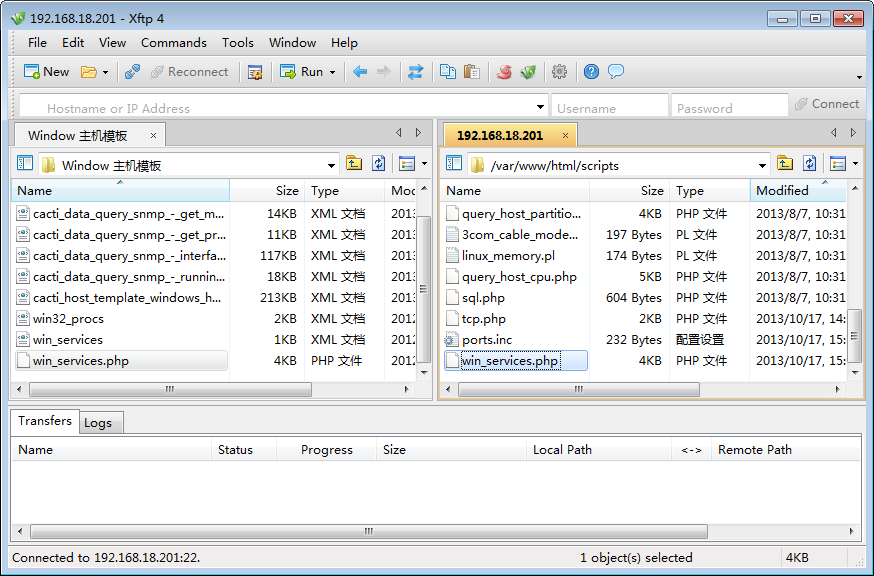The width and height of the screenshot is (874, 576).
Task: Click the Password input field
Action: (x=729, y=106)
